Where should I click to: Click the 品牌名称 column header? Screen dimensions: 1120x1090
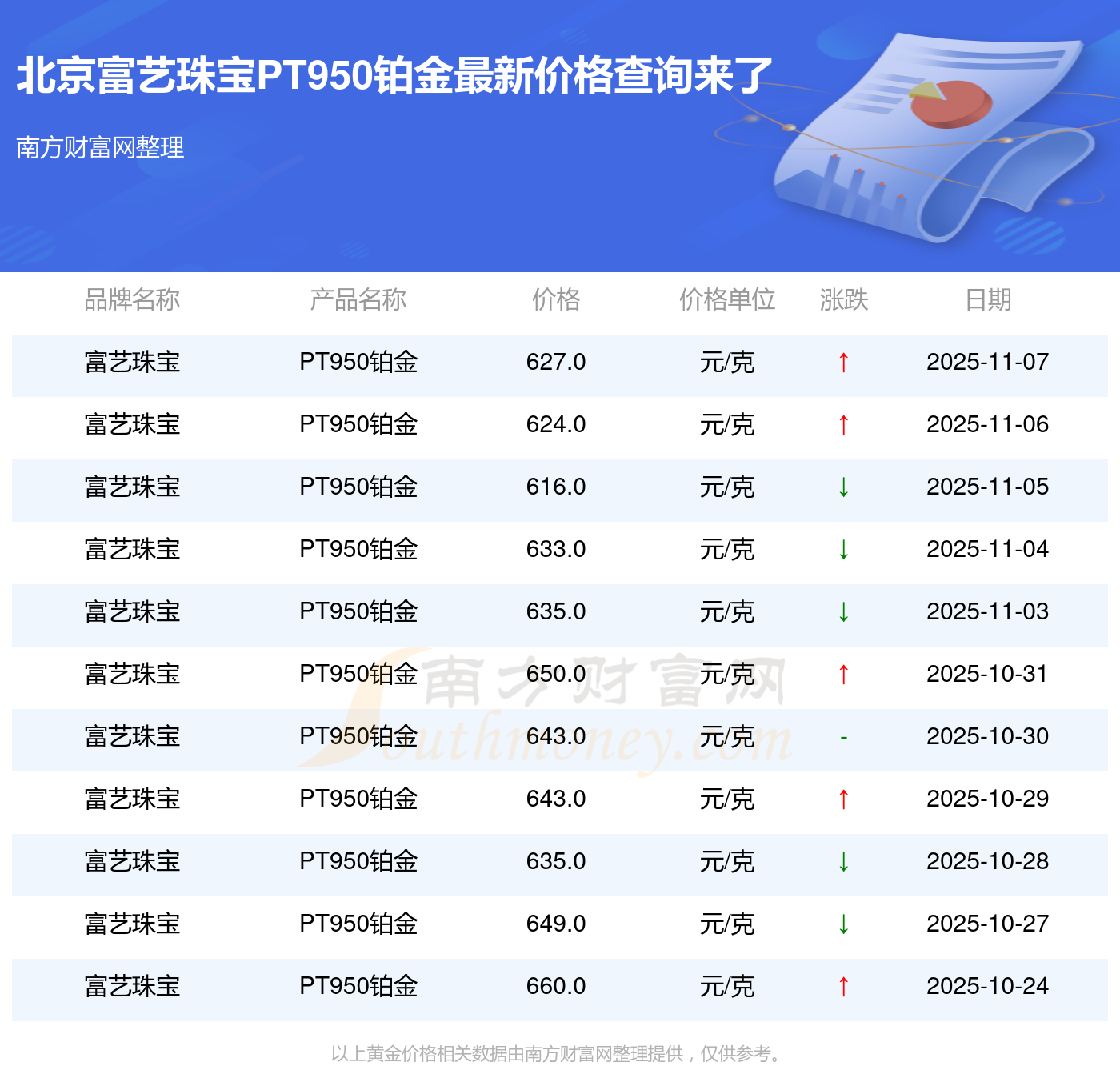click(132, 300)
